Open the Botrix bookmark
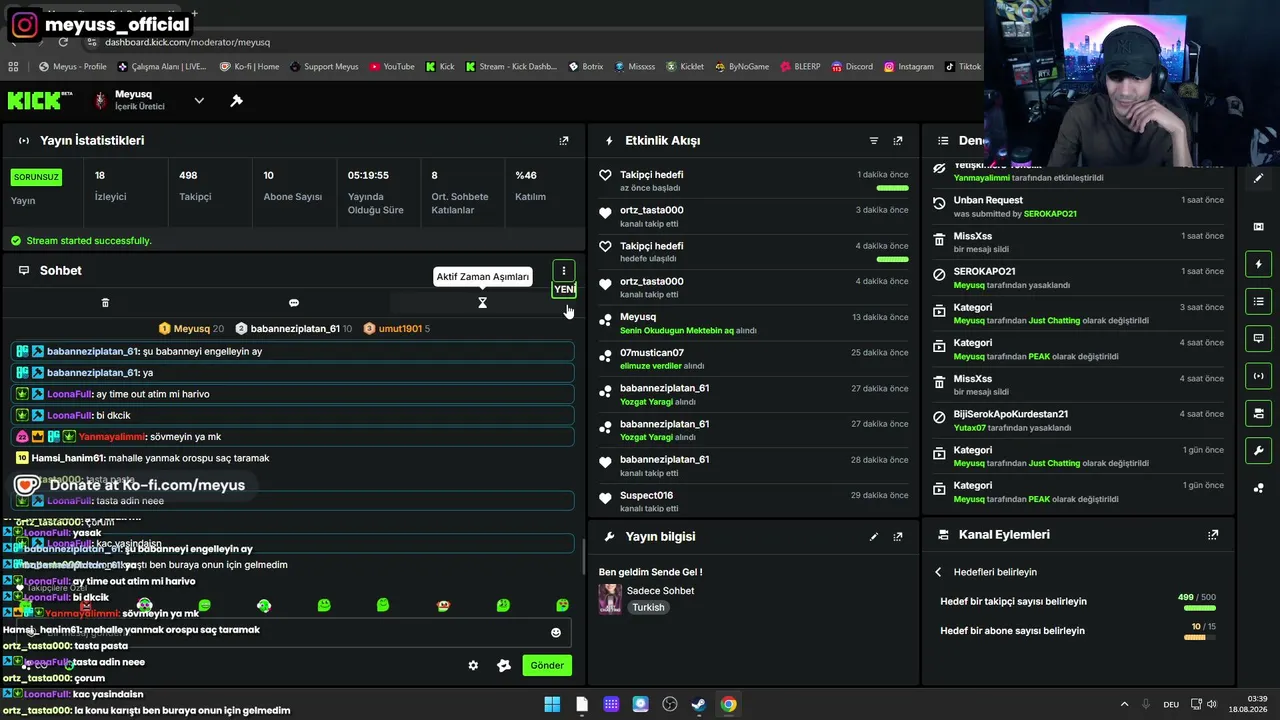1280x720 pixels. tap(586, 67)
